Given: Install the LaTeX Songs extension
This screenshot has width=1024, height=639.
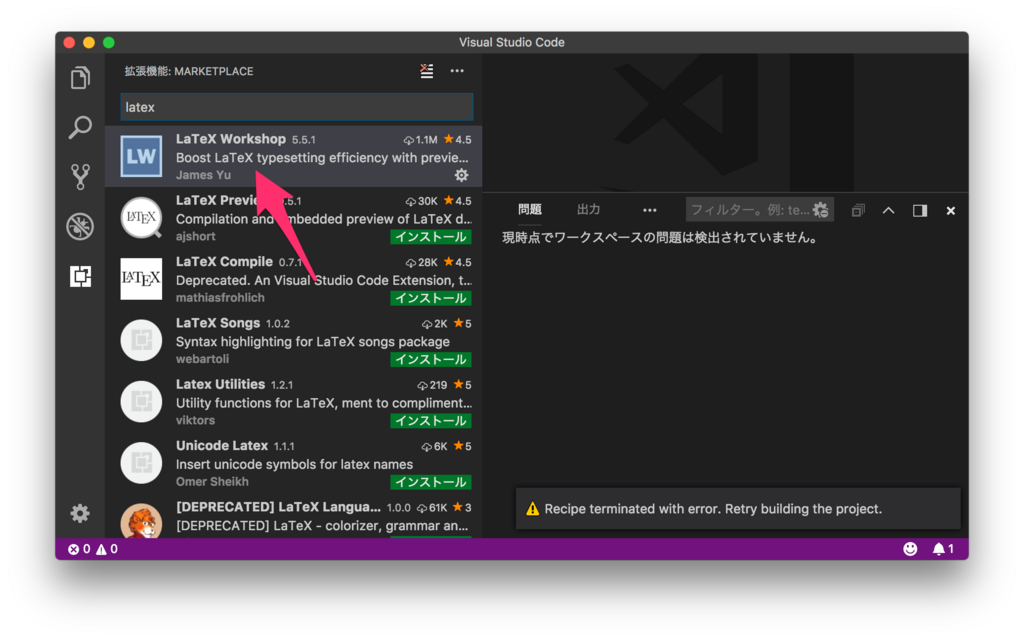Looking at the screenshot, I should click(x=431, y=359).
